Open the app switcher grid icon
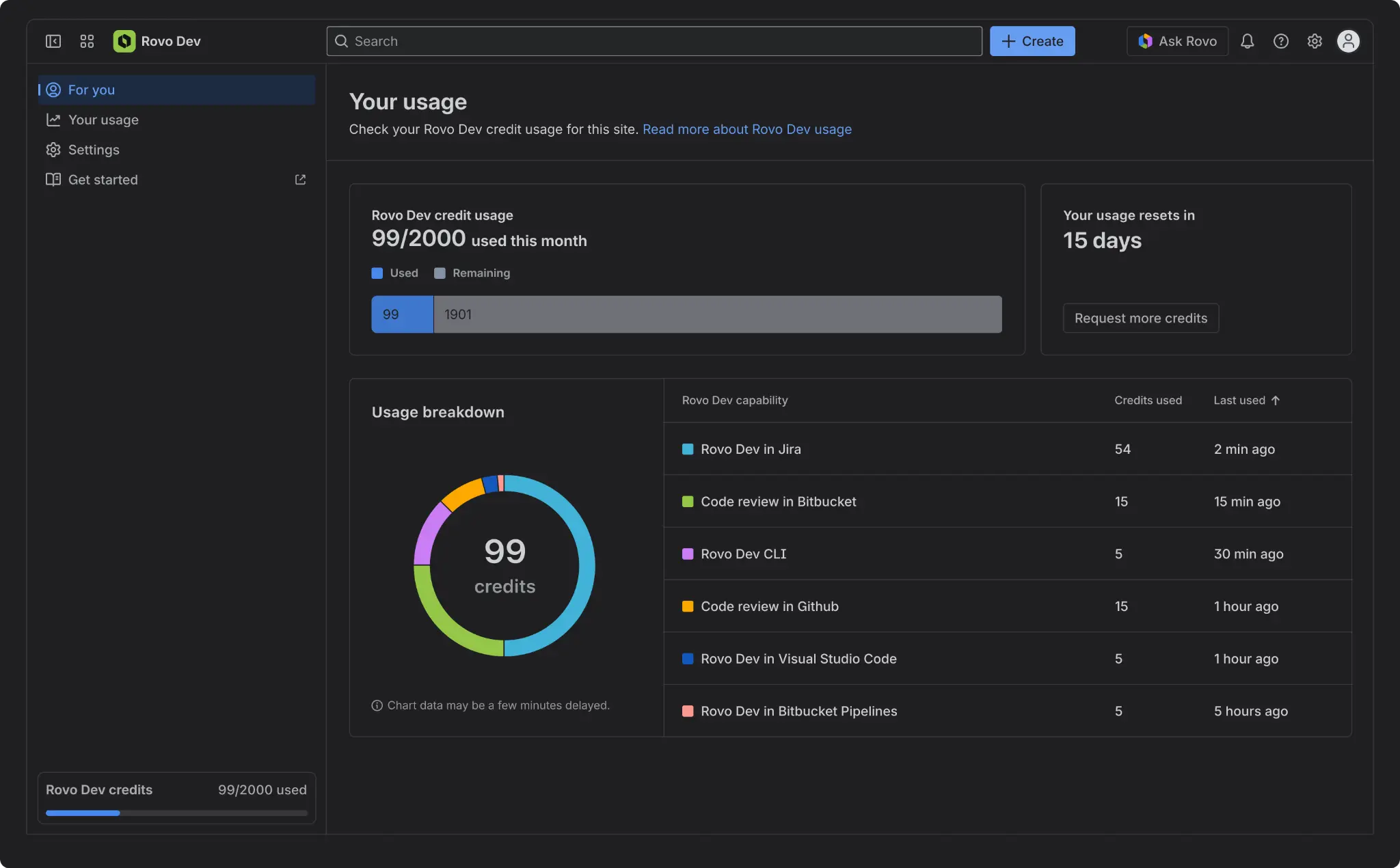This screenshot has width=1400, height=868. tap(87, 41)
